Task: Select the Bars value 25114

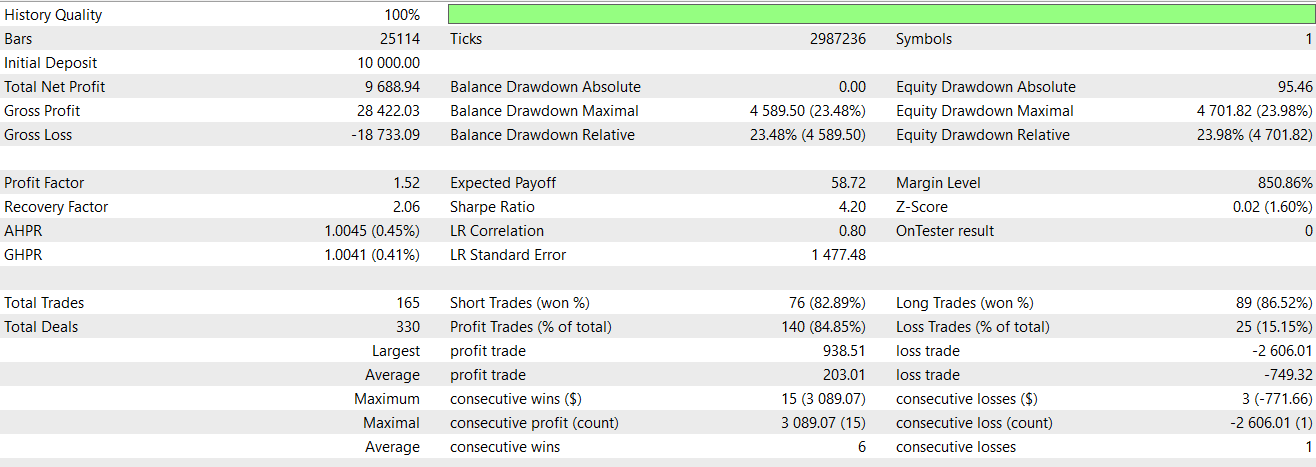Action: 399,39
